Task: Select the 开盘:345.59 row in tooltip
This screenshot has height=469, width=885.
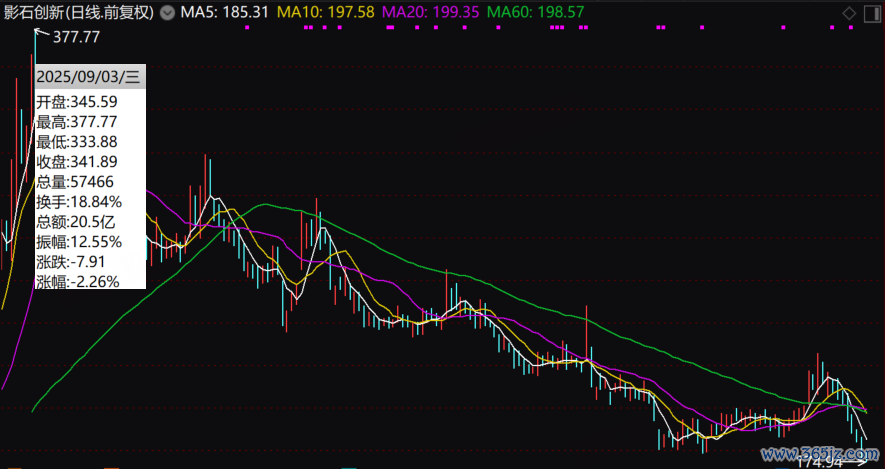Action: pos(90,102)
